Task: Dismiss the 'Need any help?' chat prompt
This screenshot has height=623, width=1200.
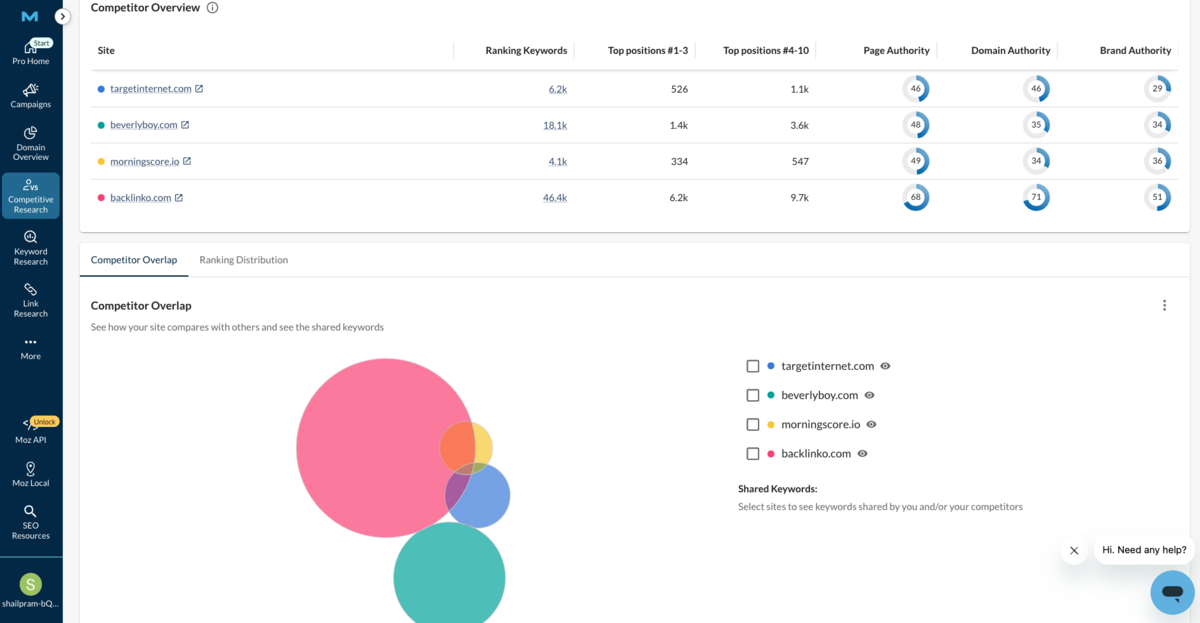Action: point(1074,550)
